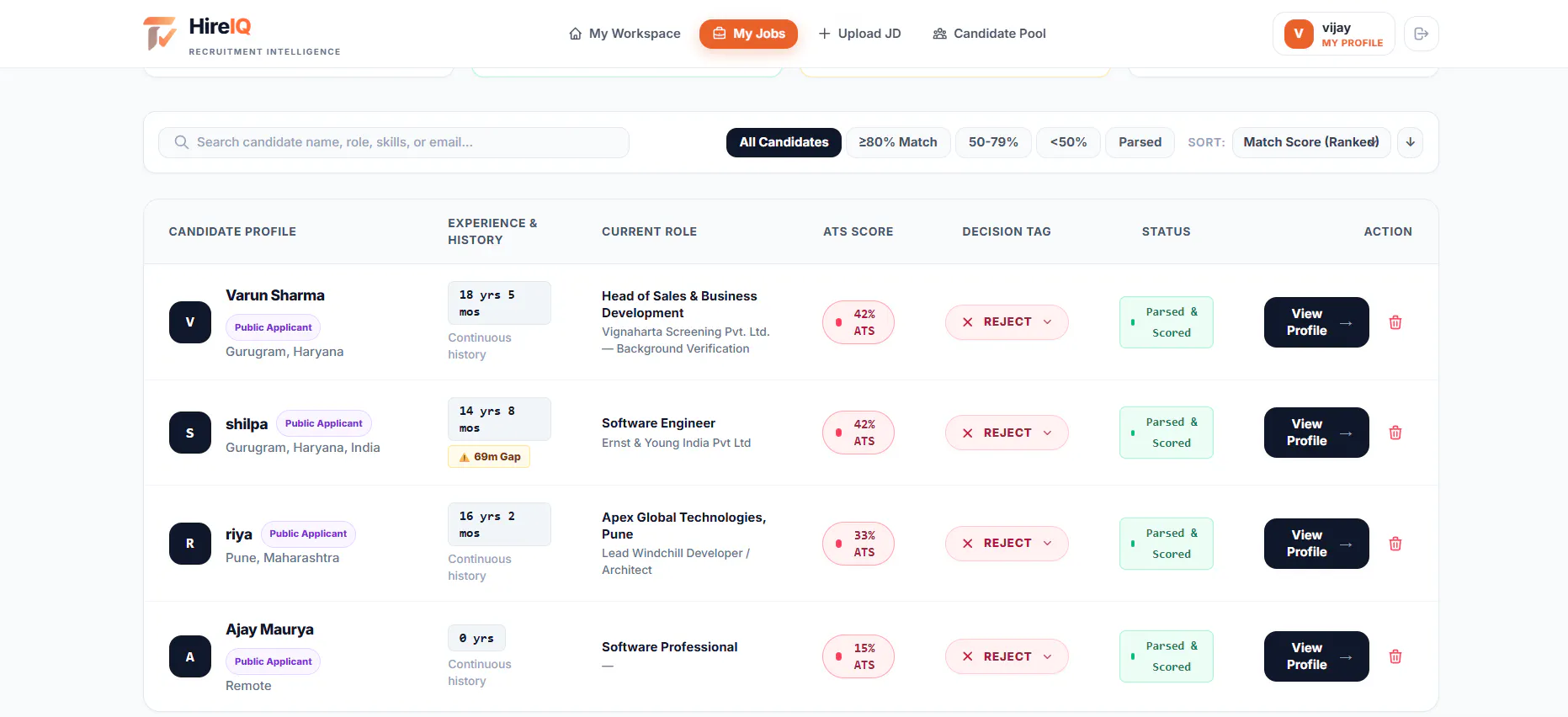Click riya's R avatar
1568x717 pixels.
click(190, 544)
